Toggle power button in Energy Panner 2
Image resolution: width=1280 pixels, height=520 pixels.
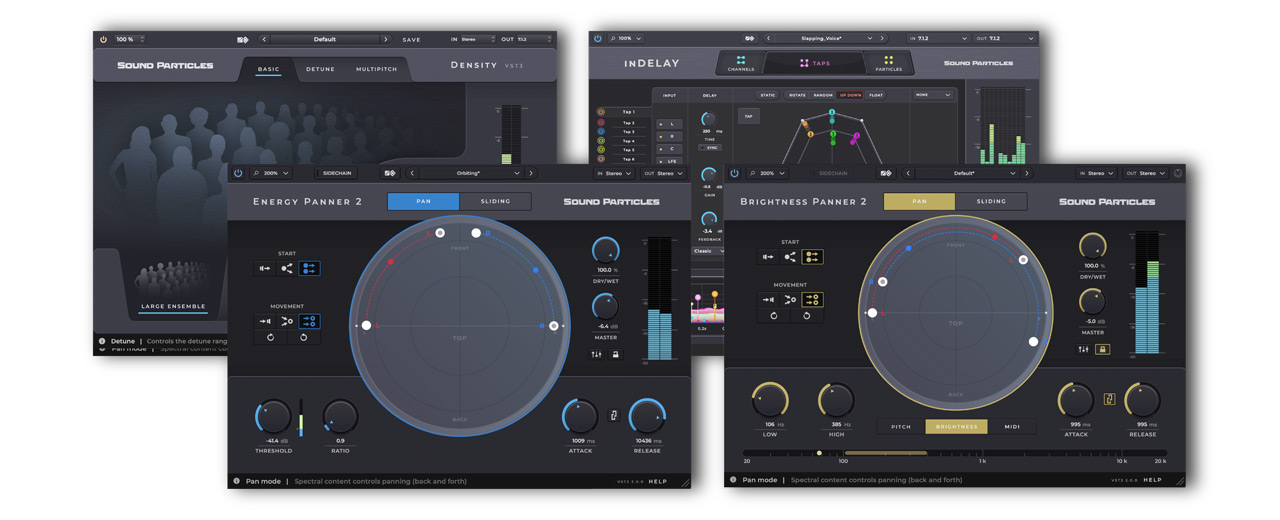[238, 173]
